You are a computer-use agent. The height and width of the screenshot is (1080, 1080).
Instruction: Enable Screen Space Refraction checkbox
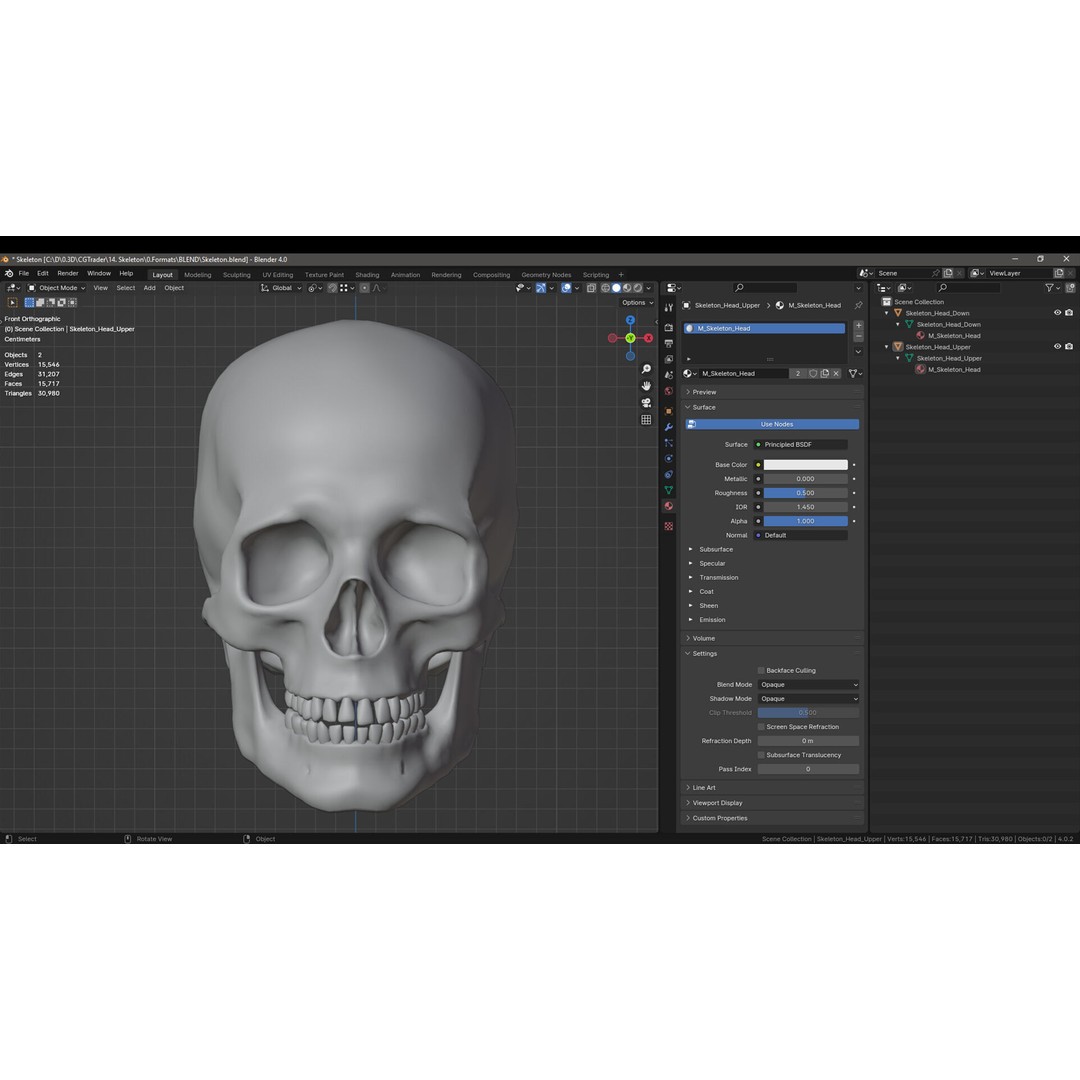coord(761,727)
